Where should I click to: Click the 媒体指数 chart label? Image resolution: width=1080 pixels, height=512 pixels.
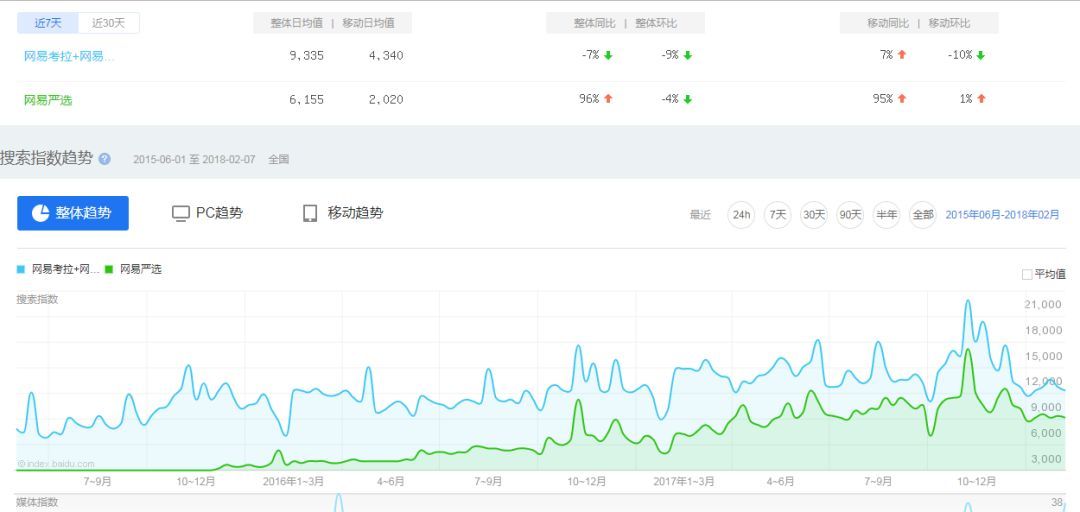tap(37, 502)
